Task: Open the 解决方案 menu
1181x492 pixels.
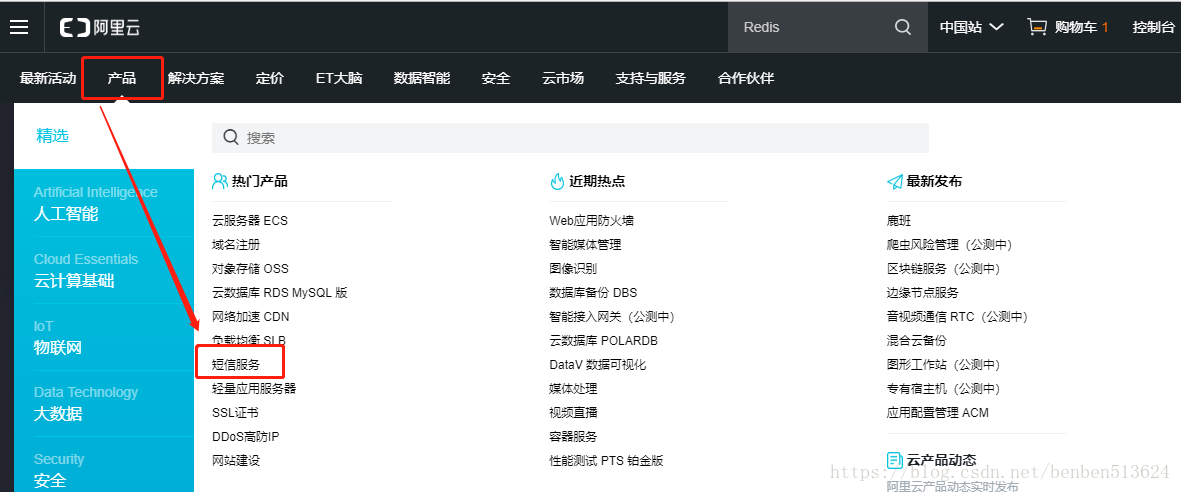Action: click(x=196, y=78)
